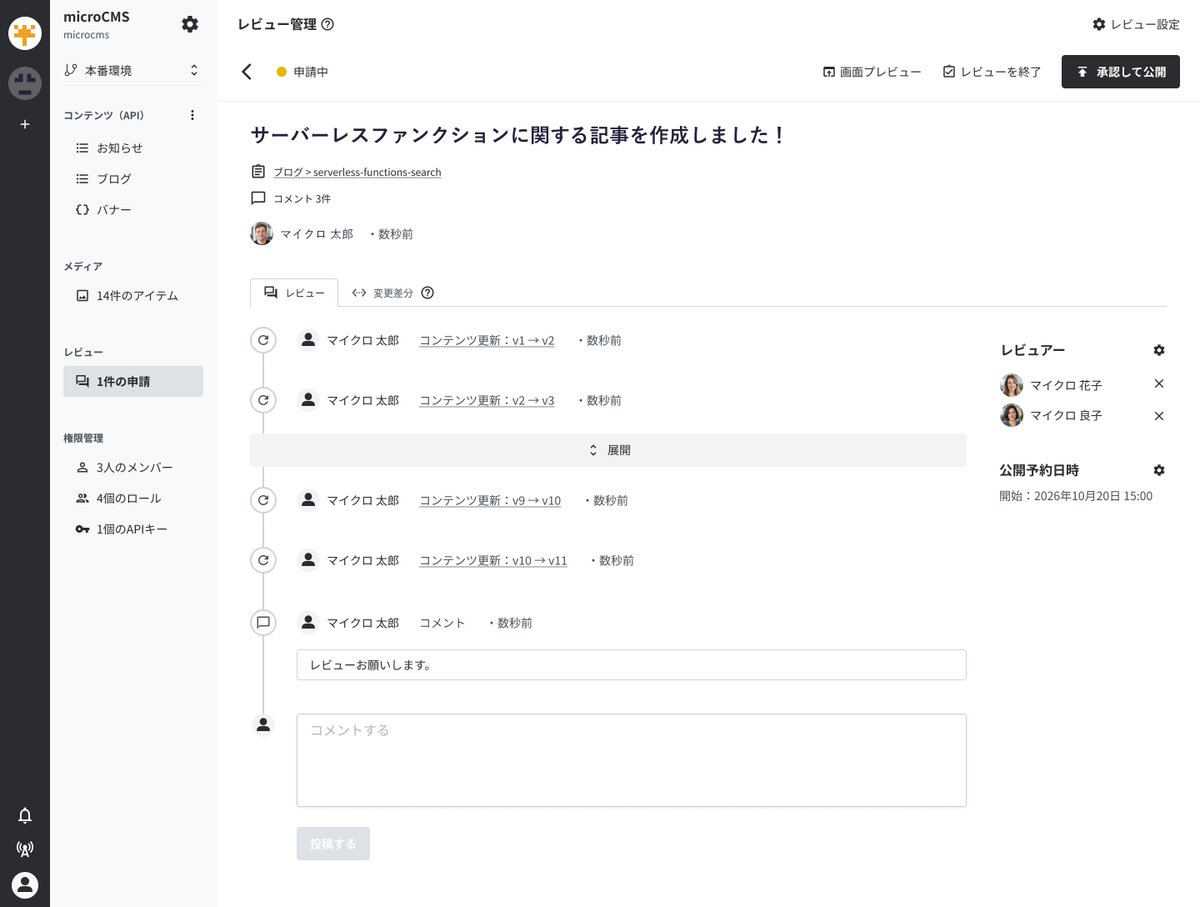Open the broadcast announcements icon
Screen dimensions: 1200x907
pyautogui.click(x=25, y=849)
